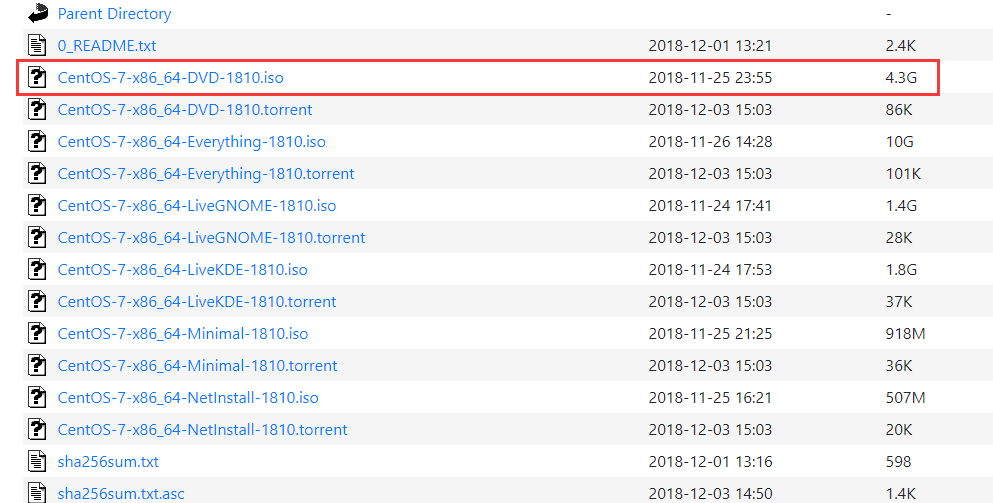Click the icon next to Everything-1810.torrent
The height and width of the screenshot is (503, 993).
[37, 173]
